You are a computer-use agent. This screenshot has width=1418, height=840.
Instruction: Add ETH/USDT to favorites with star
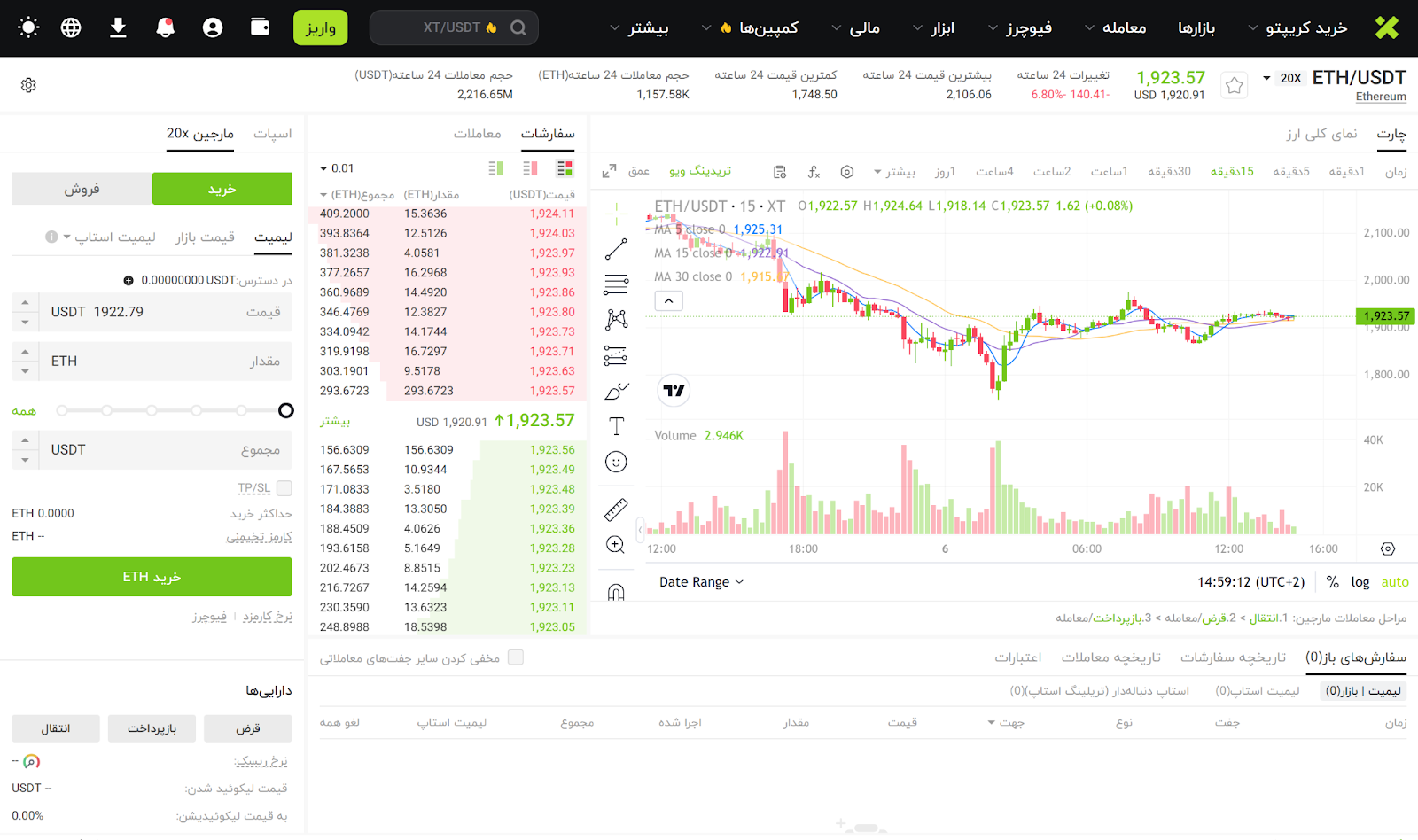coord(1234,85)
